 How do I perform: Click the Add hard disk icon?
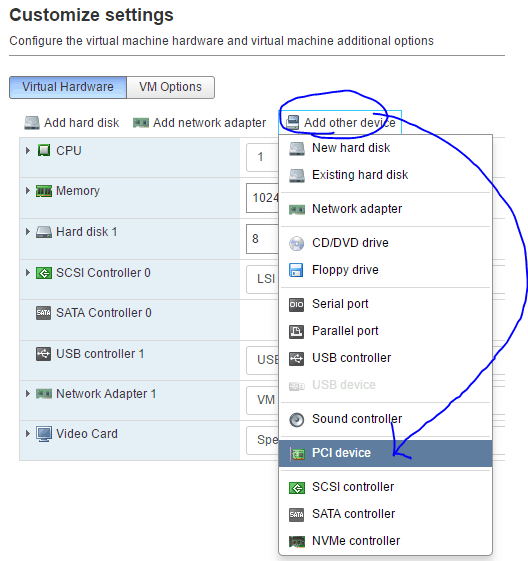click(32, 123)
